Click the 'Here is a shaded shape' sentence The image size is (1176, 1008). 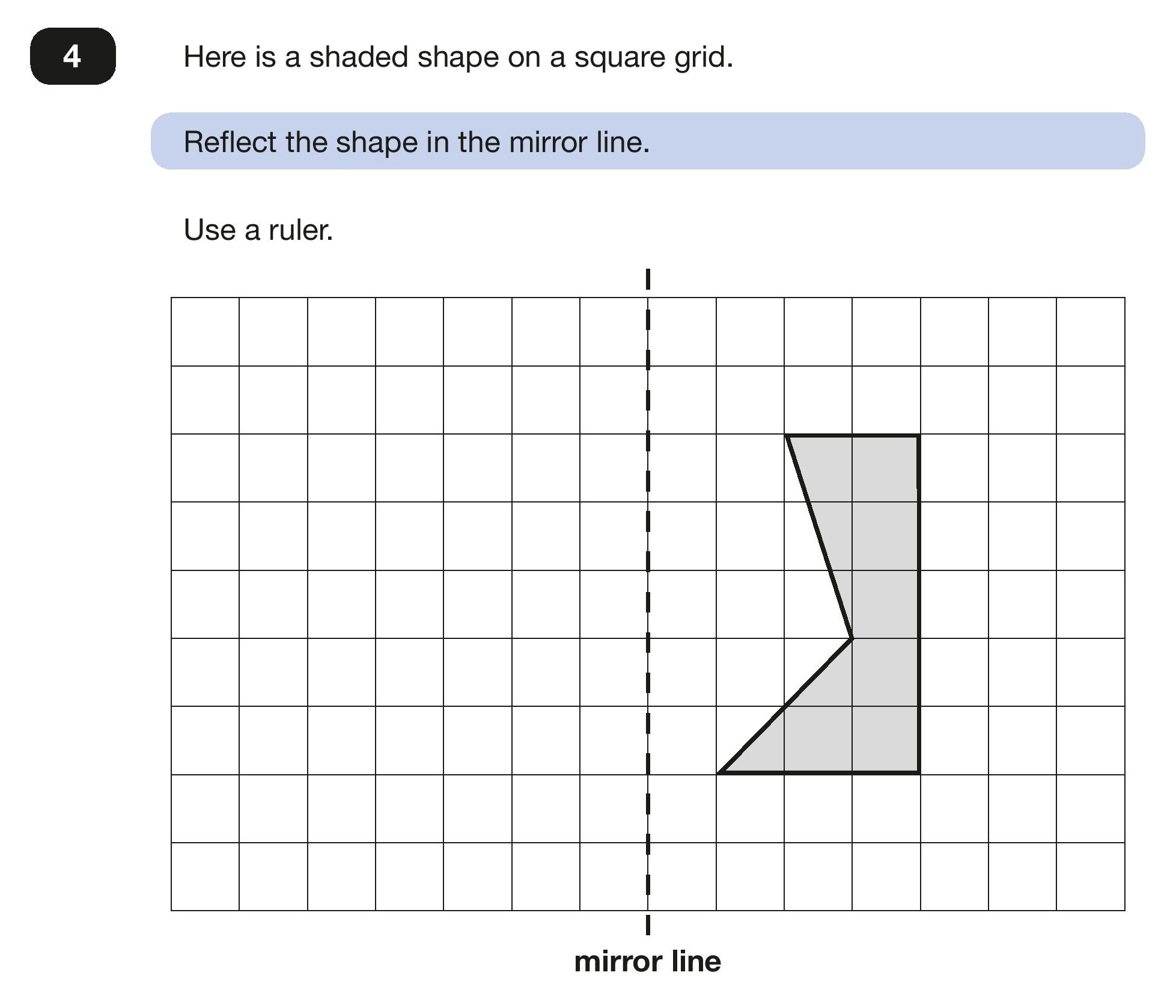pyautogui.click(x=458, y=57)
